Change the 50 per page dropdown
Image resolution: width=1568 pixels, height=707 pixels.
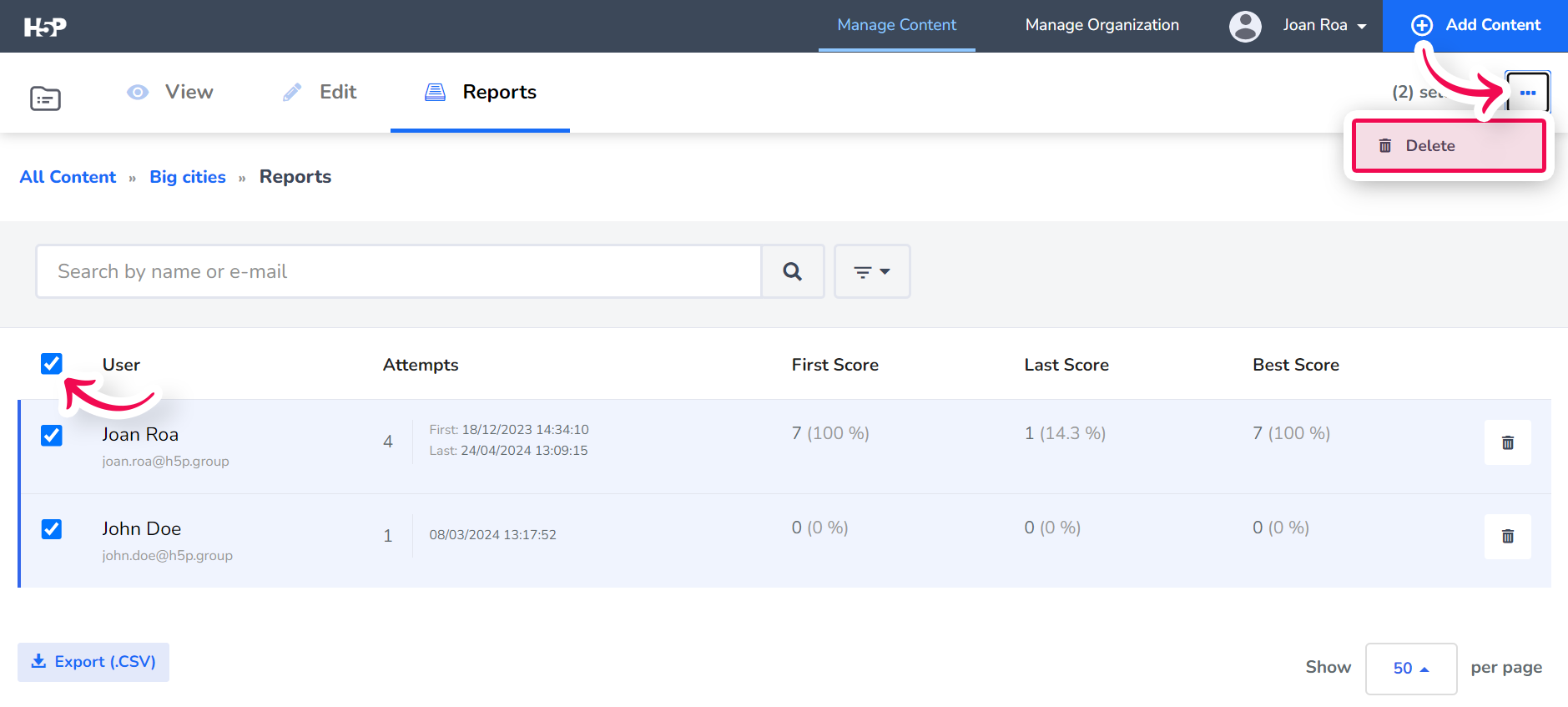(1411, 669)
